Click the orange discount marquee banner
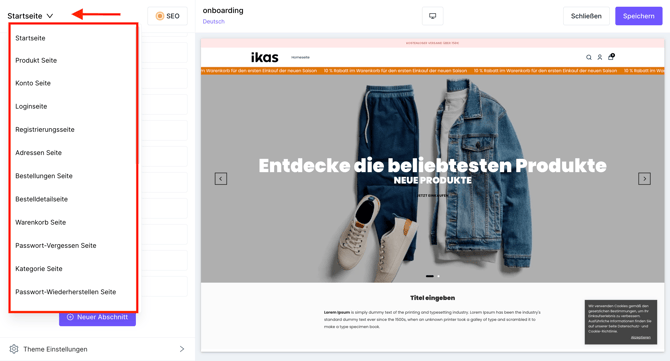670x361 pixels. tap(432, 71)
